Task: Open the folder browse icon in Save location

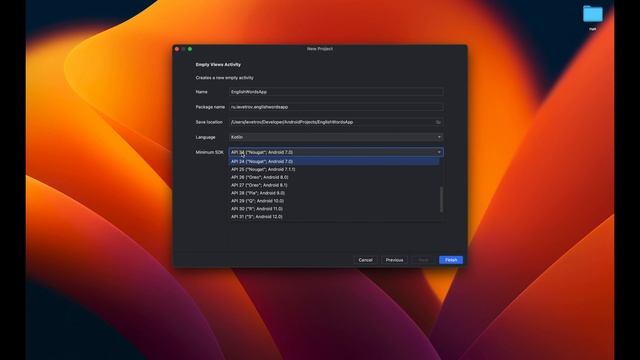Action: (438, 122)
